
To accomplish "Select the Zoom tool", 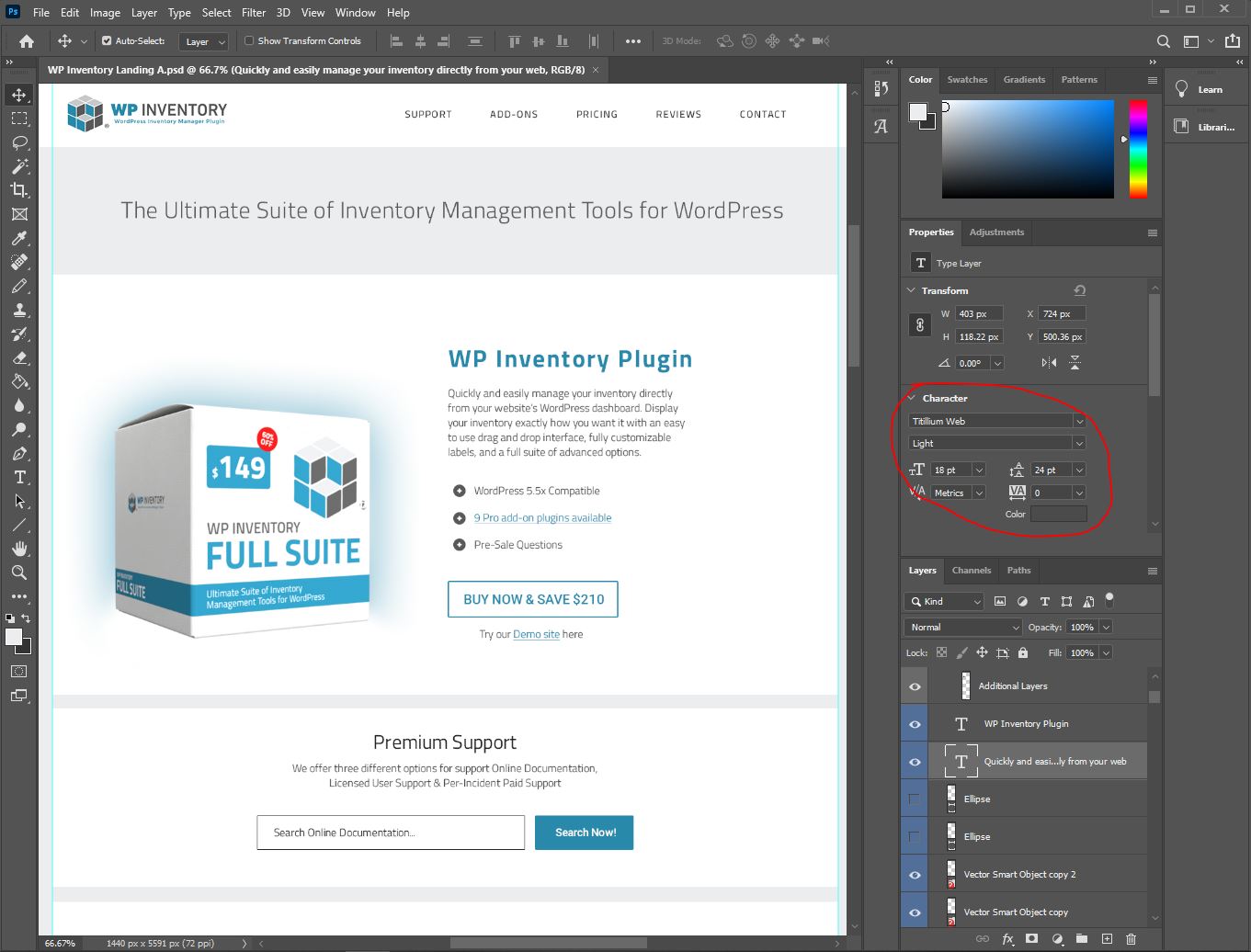I will tap(18, 572).
